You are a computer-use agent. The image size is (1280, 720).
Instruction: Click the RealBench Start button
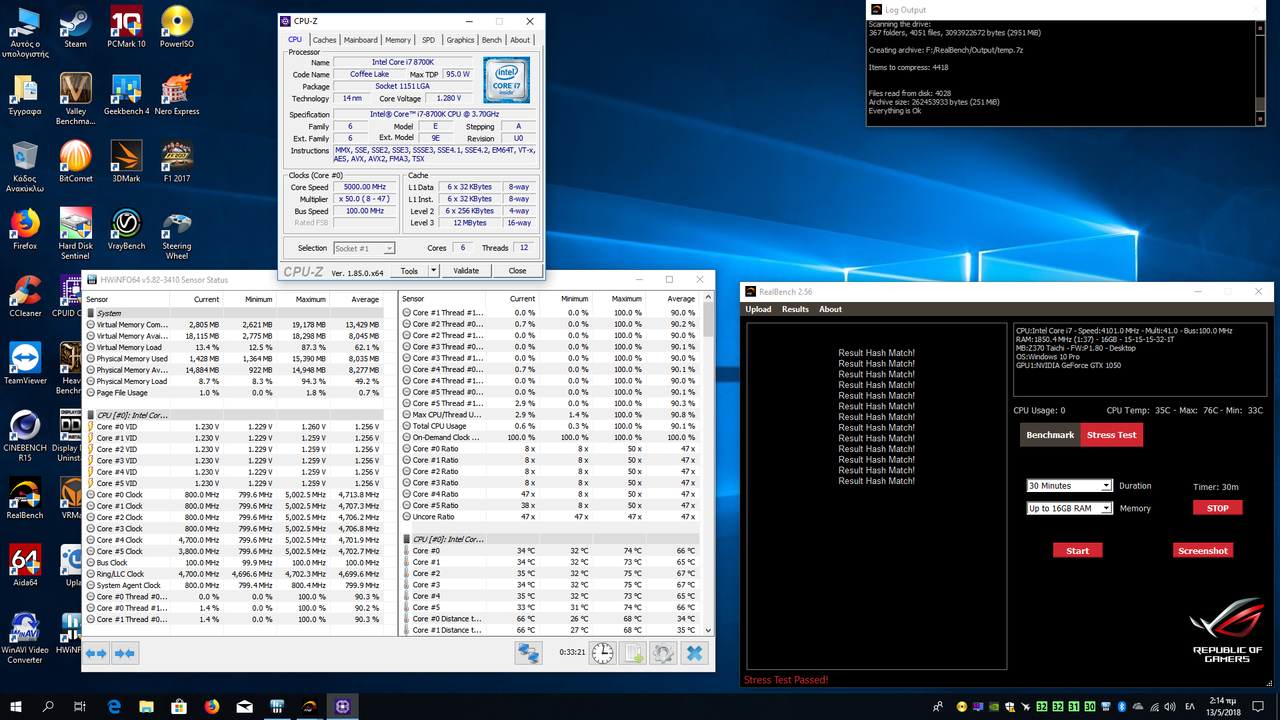(1078, 550)
